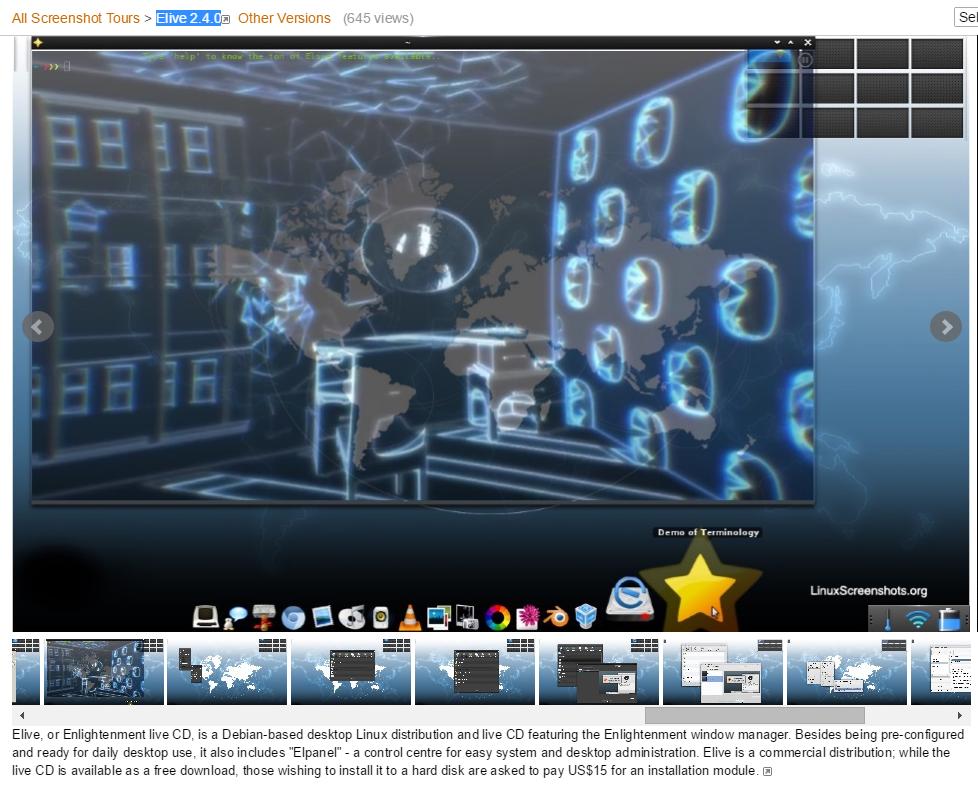Viewport: 978px width, 785px height.
Task: Open the pink flower application icon
Action: [528, 617]
